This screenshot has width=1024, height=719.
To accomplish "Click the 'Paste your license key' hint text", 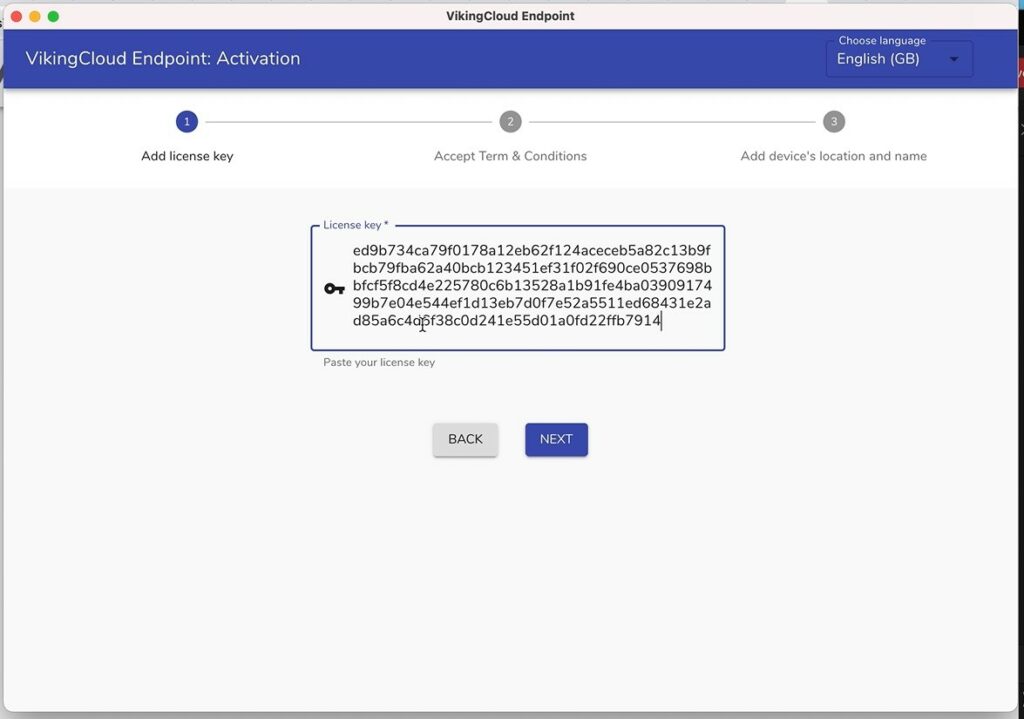I will pyautogui.click(x=379, y=362).
